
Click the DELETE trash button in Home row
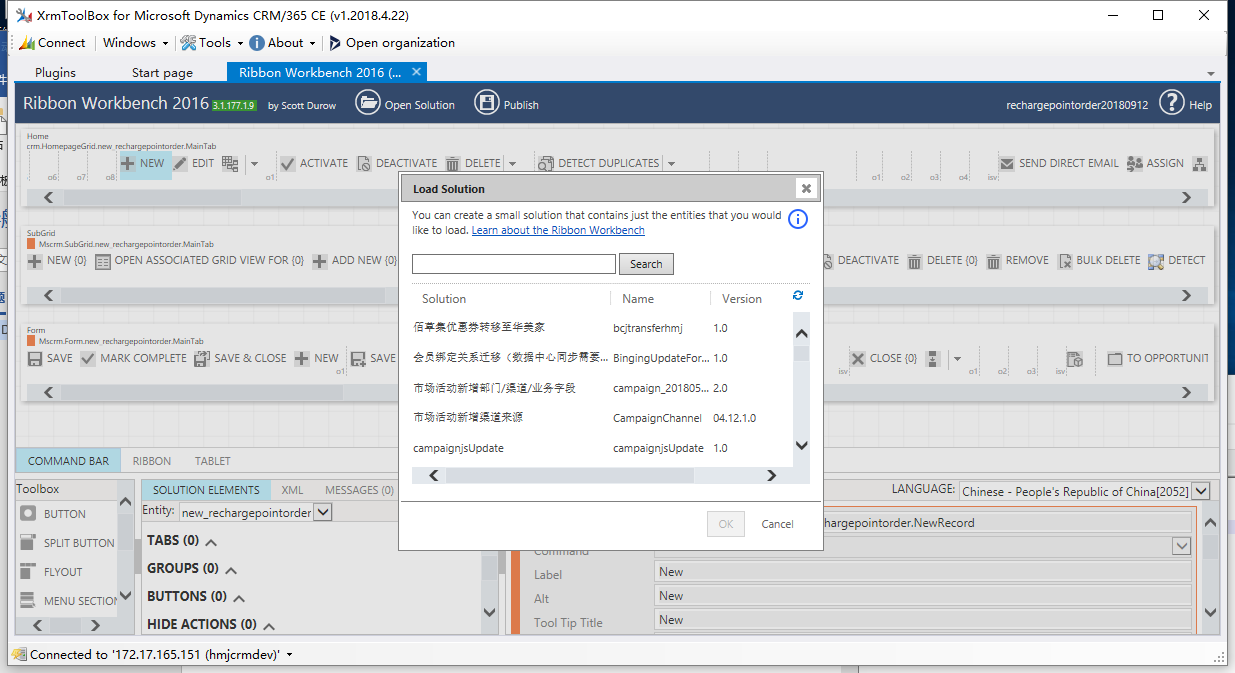pos(473,163)
